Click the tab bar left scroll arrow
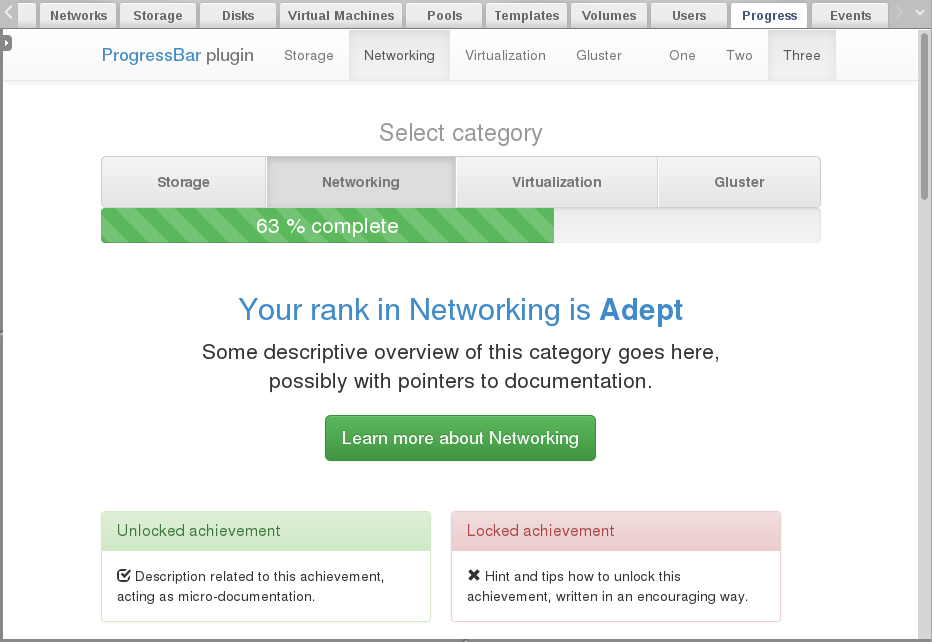The width and height of the screenshot is (932, 642). [8, 14]
